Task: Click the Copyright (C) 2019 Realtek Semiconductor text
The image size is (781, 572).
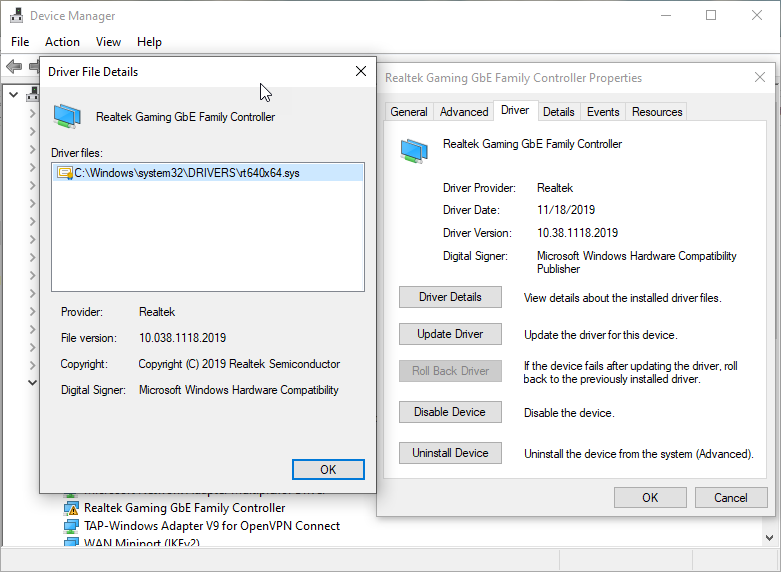Action: point(239,364)
